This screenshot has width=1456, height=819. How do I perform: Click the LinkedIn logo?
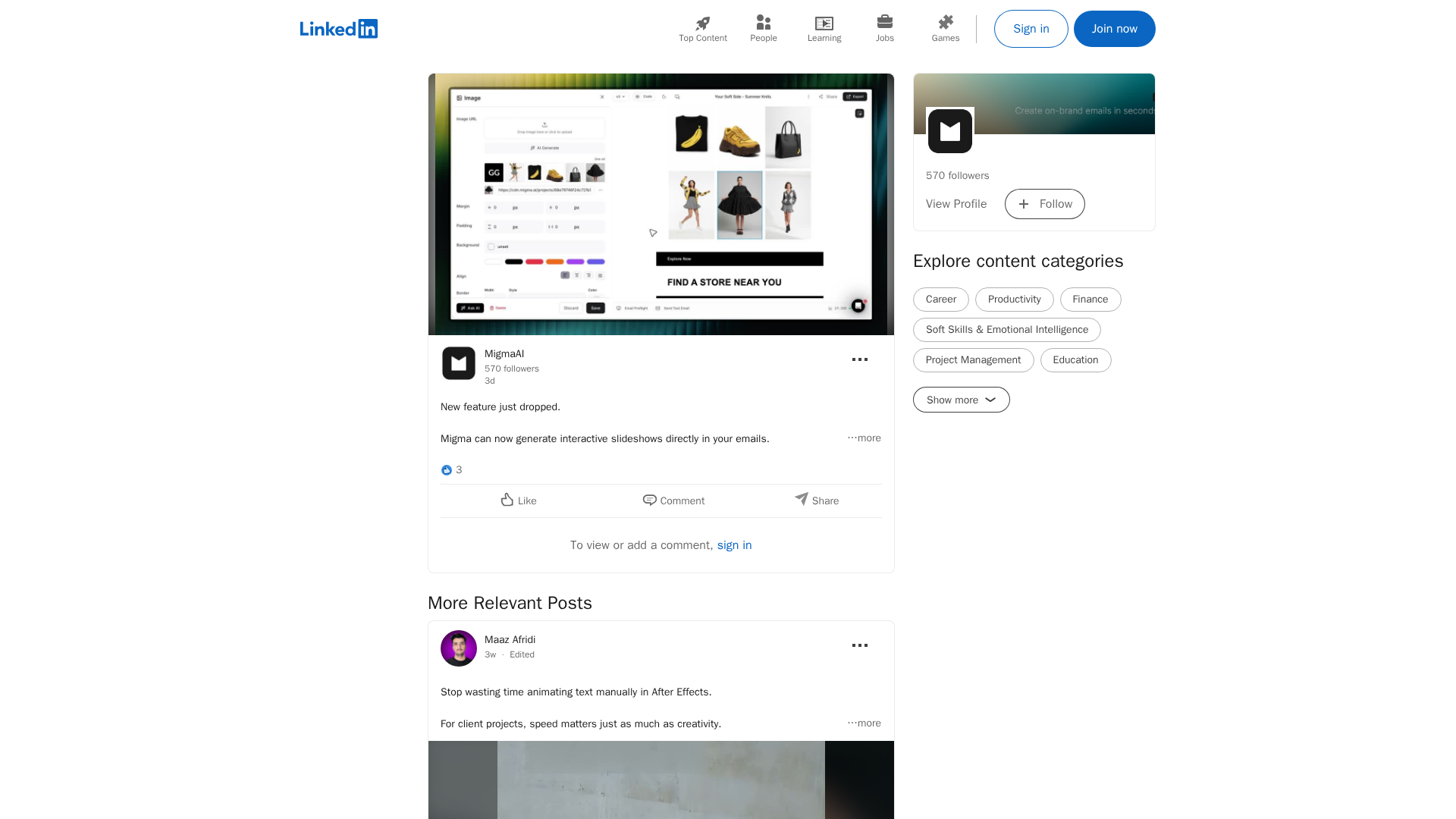click(x=338, y=29)
